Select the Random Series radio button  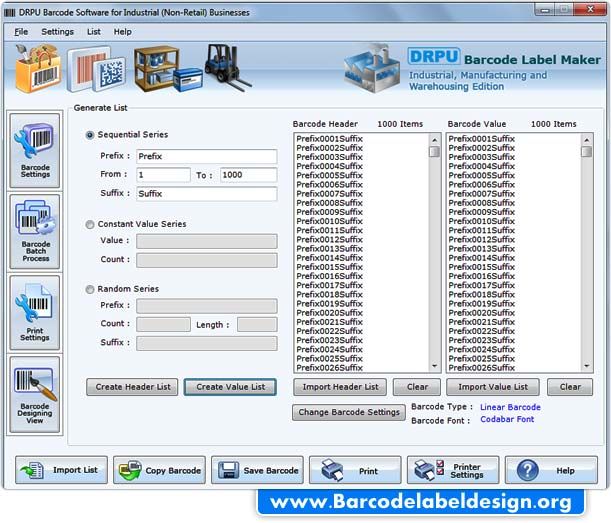click(90, 289)
